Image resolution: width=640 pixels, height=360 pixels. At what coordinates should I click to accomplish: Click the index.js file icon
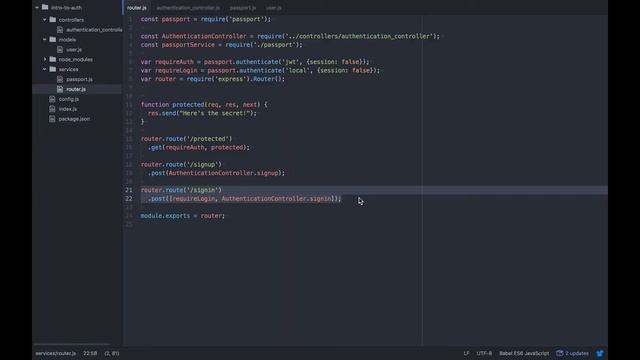tap(52, 109)
